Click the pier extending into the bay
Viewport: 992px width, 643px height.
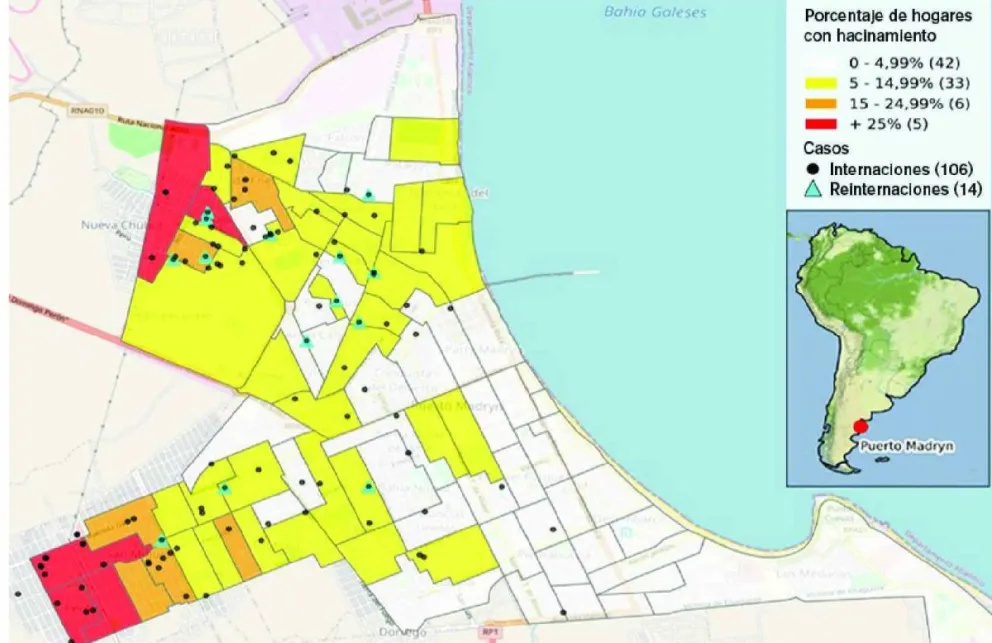[544, 277]
